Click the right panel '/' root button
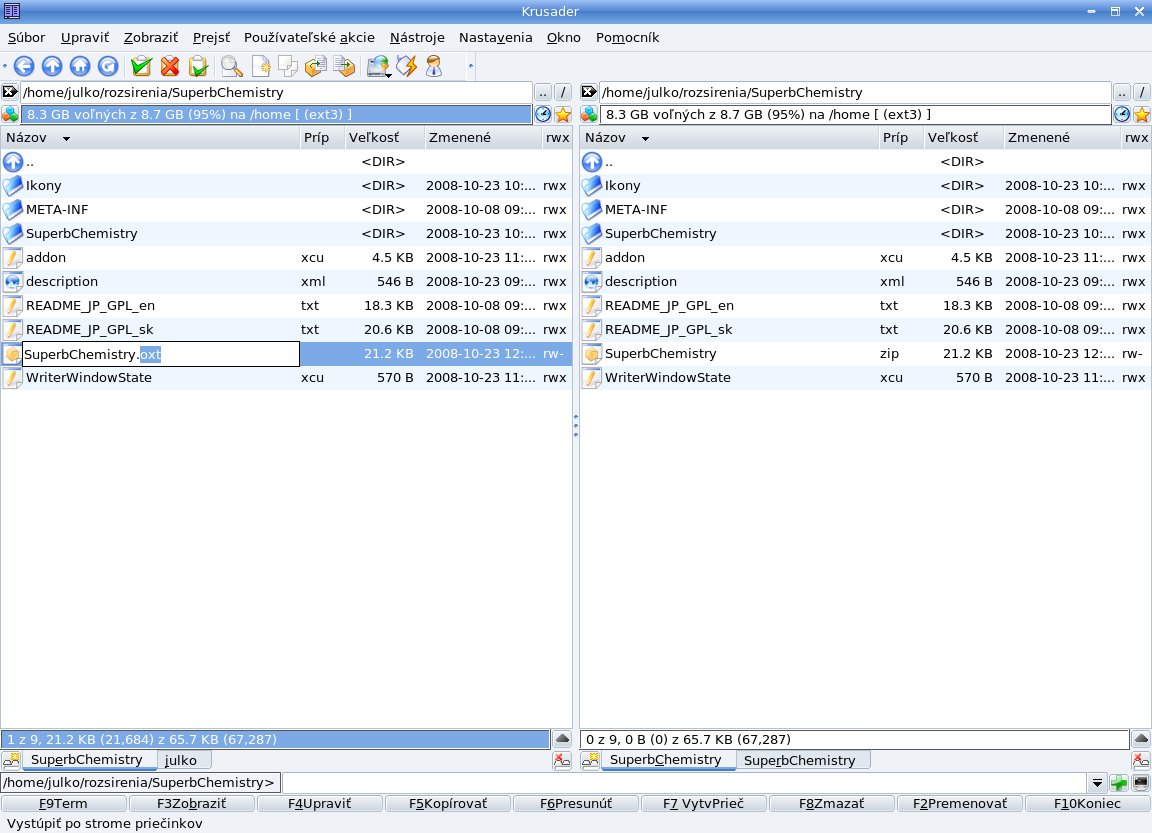This screenshot has height=833, width=1152. 1142,93
